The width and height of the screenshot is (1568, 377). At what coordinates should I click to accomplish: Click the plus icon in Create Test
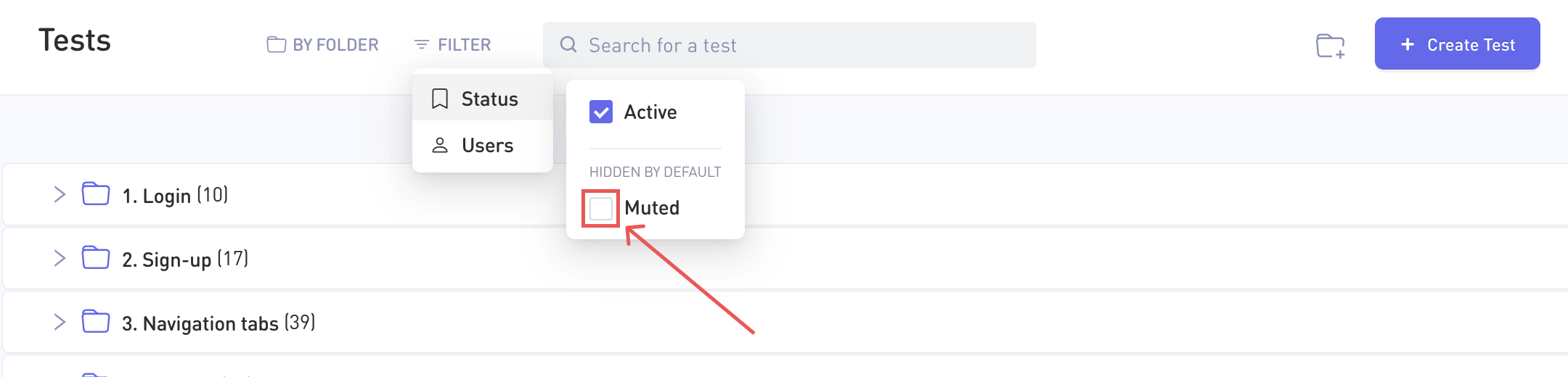point(1408,44)
